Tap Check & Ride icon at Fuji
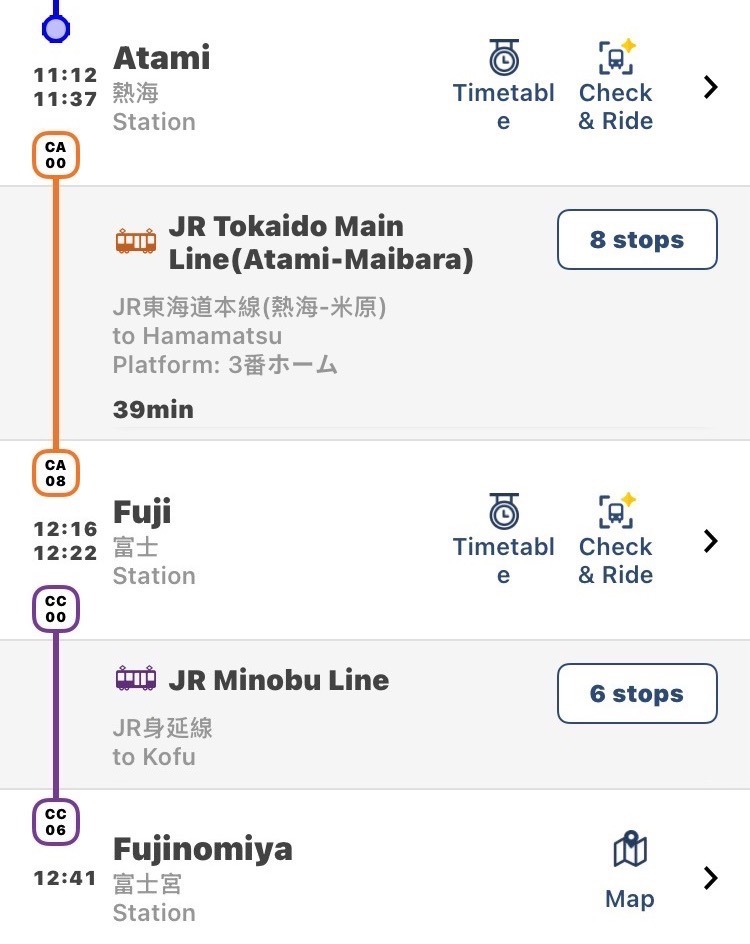 pos(616,512)
